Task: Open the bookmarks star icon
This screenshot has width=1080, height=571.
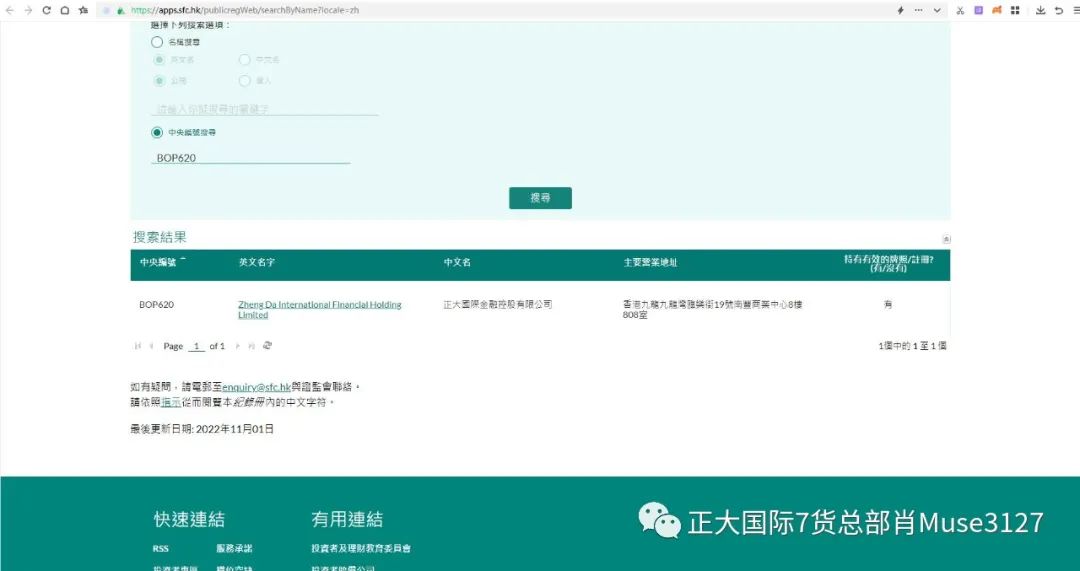Action: (83, 10)
